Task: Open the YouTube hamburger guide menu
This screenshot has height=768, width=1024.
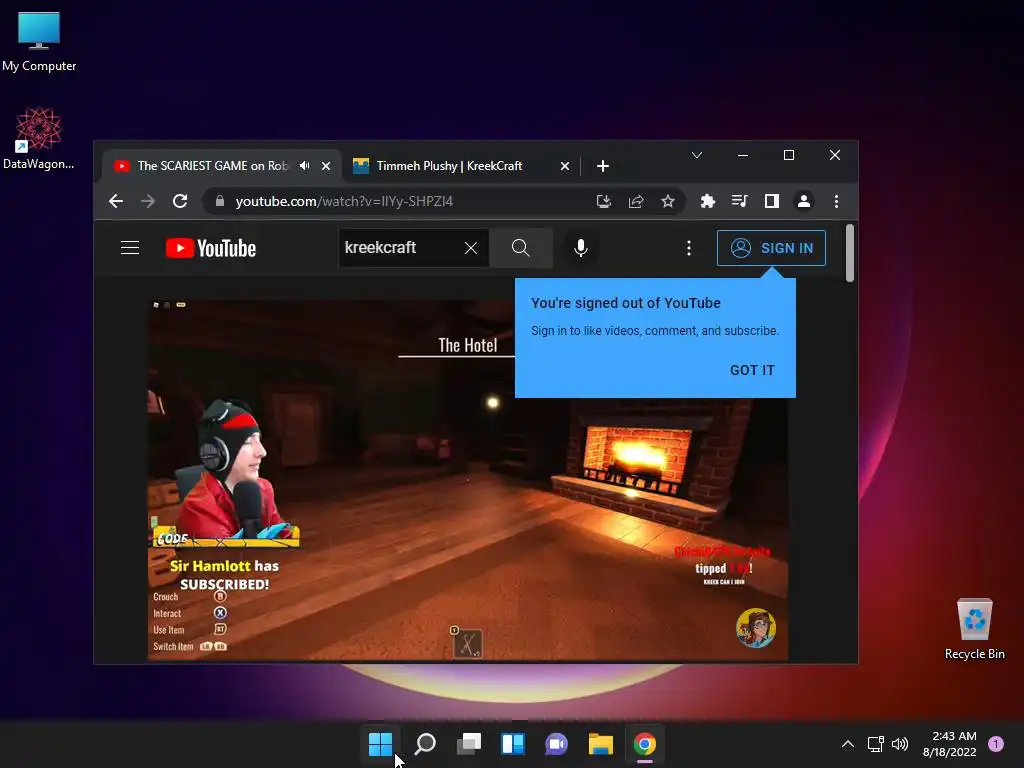Action: 130,248
